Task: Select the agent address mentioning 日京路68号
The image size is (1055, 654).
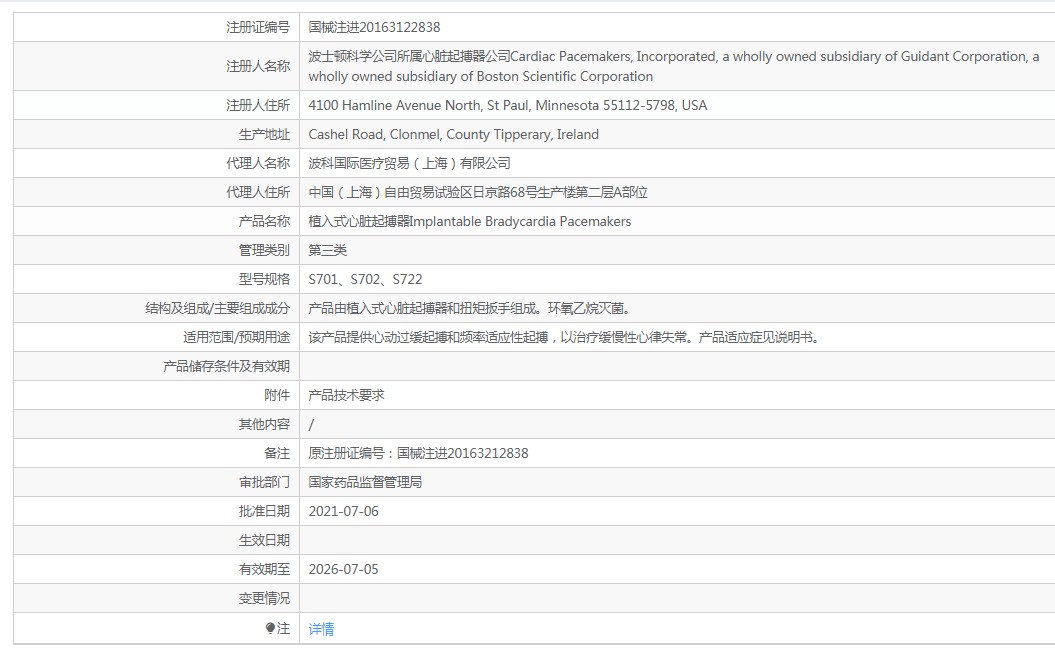Action: tap(478, 192)
